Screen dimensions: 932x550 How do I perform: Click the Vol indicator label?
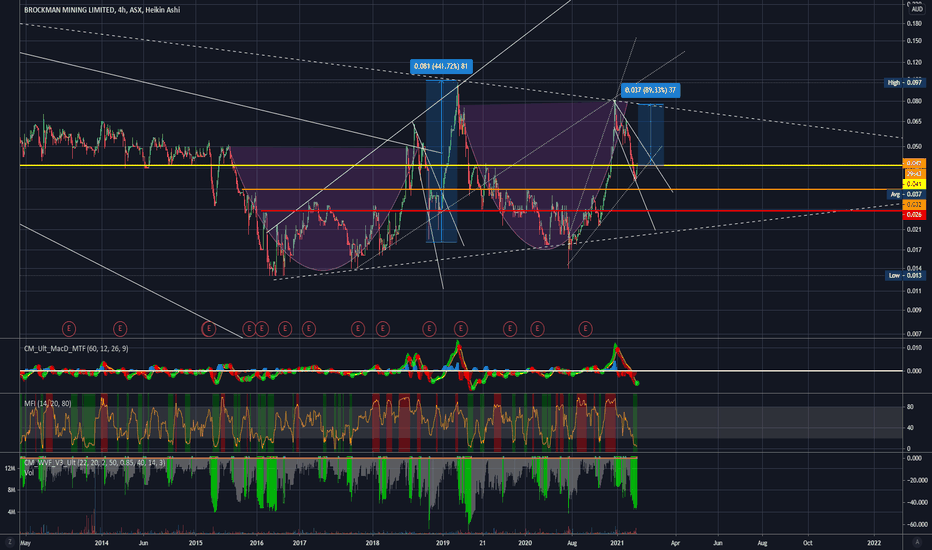(x=29, y=473)
